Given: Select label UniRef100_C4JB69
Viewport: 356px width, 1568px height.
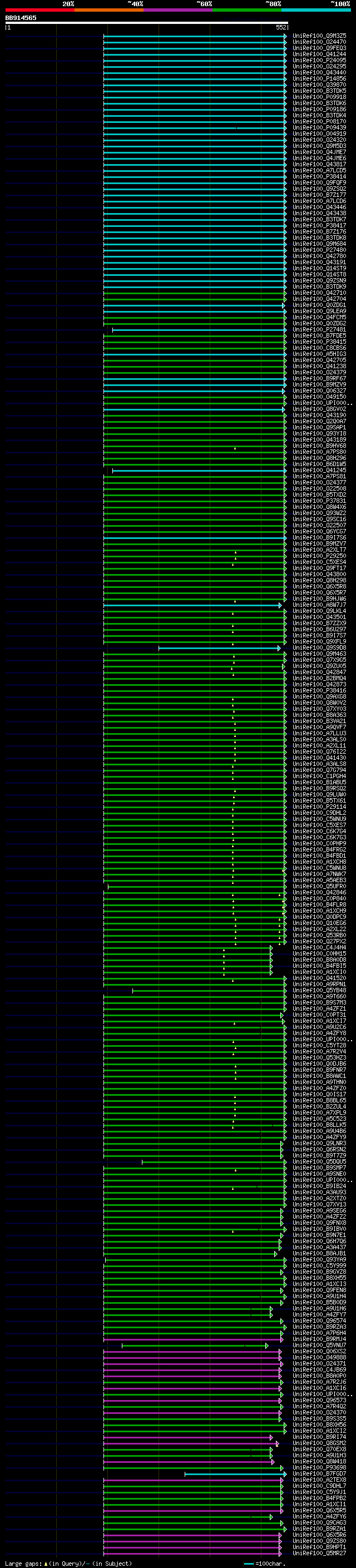Looking at the screenshot, I should [319, 1369].
